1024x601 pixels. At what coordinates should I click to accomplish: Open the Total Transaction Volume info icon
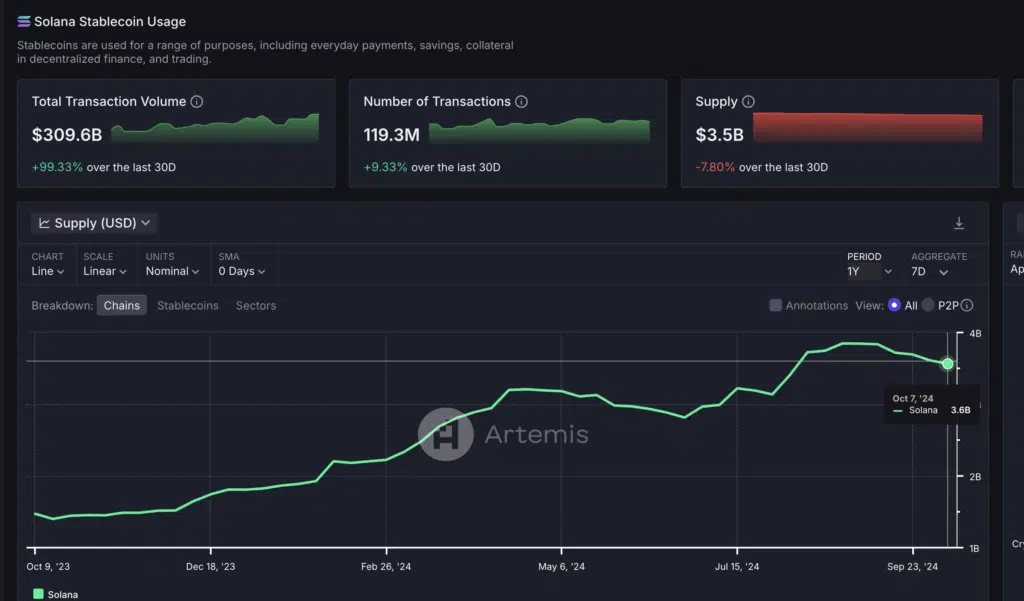197,102
